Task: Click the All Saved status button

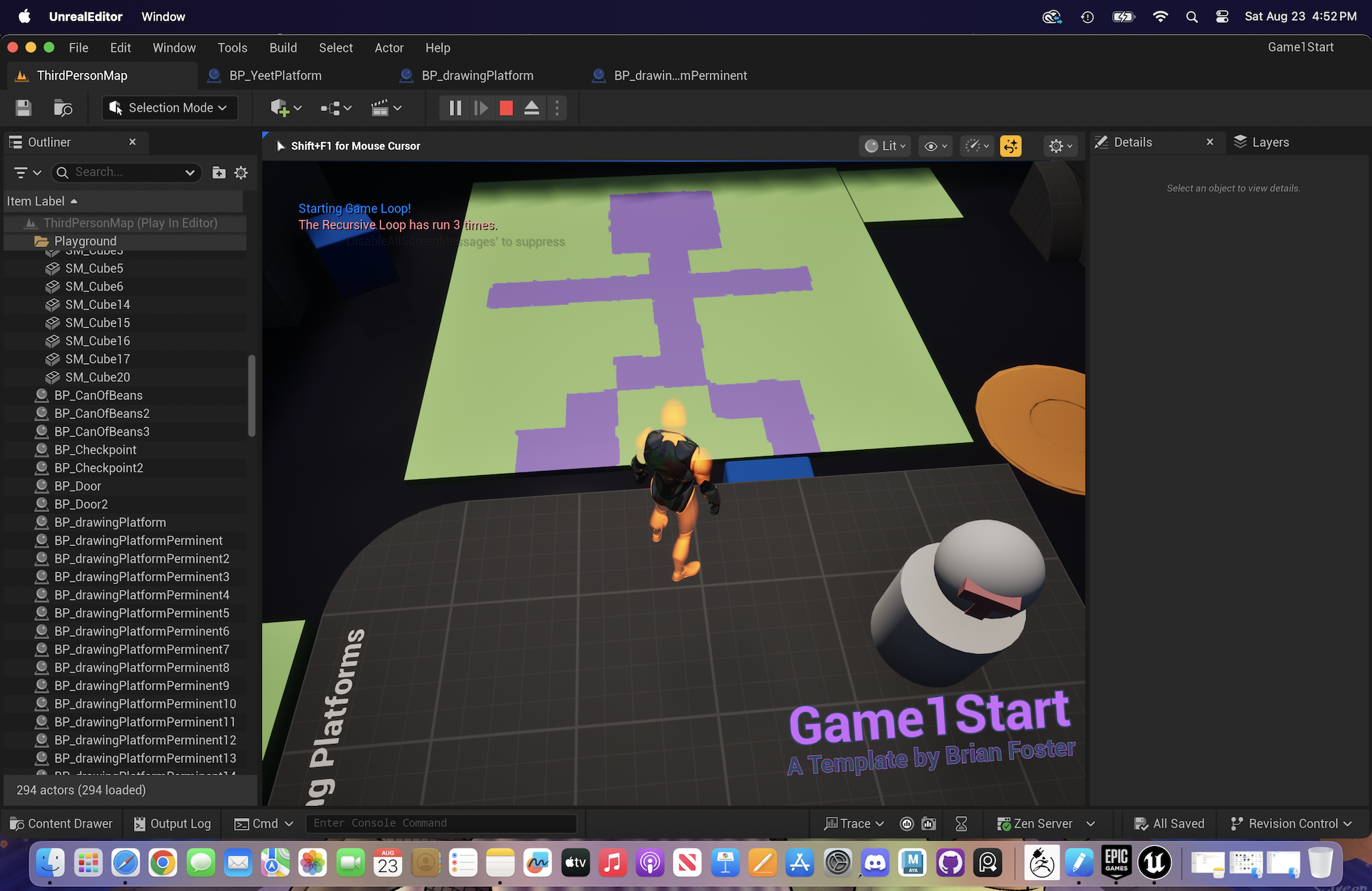Action: click(1169, 824)
